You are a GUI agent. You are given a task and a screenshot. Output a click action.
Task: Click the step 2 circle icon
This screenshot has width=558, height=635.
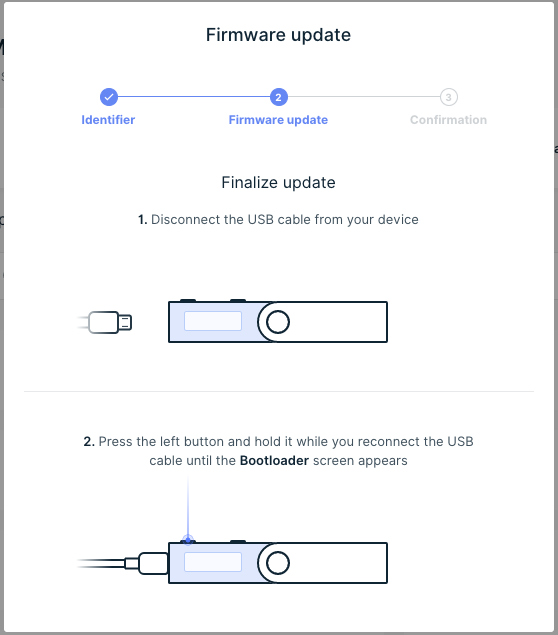tap(279, 97)
